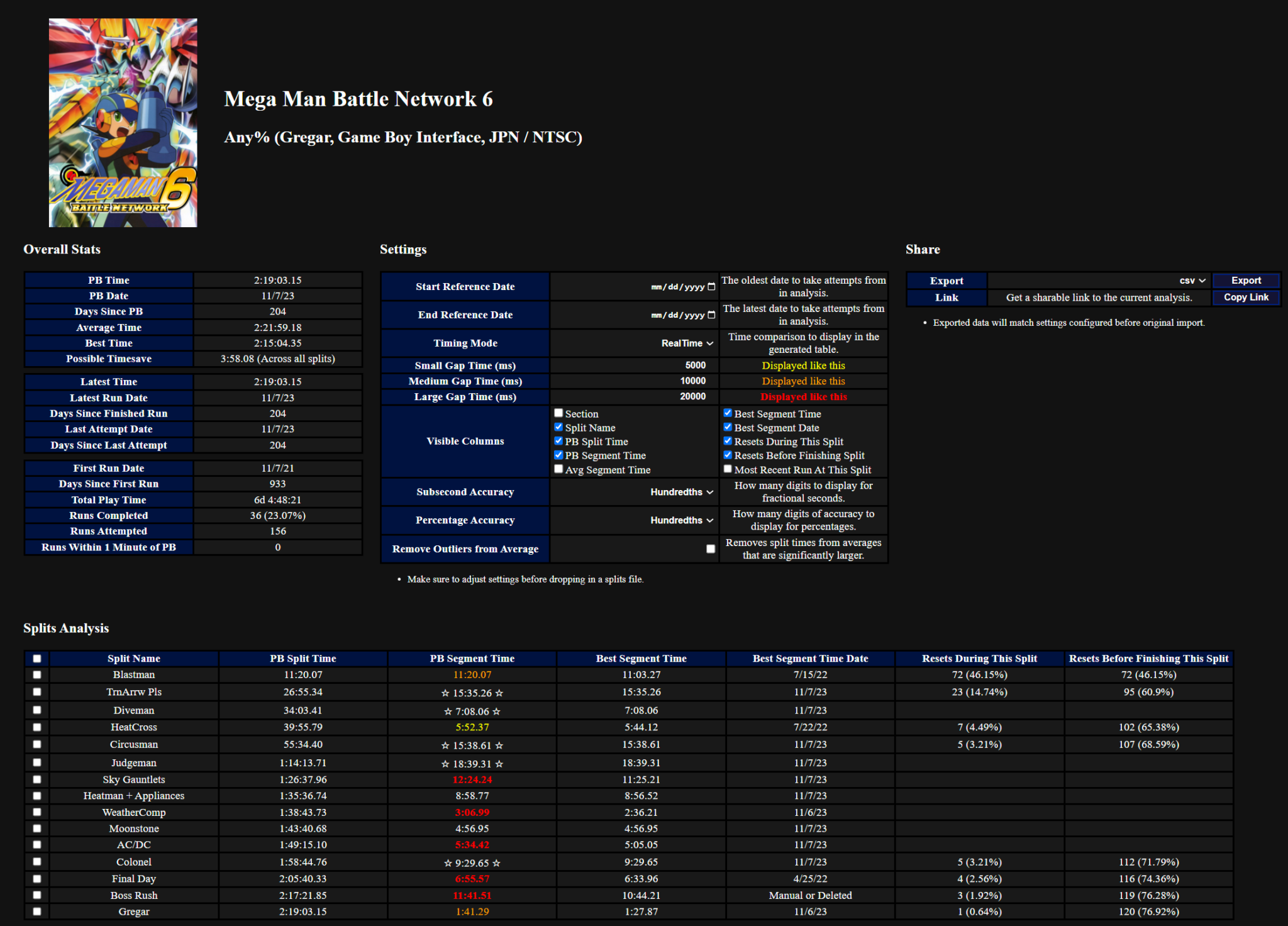Enable Avg Segment Time column
This screenshot has height=926, width=1288.
(x=558, y=469)
